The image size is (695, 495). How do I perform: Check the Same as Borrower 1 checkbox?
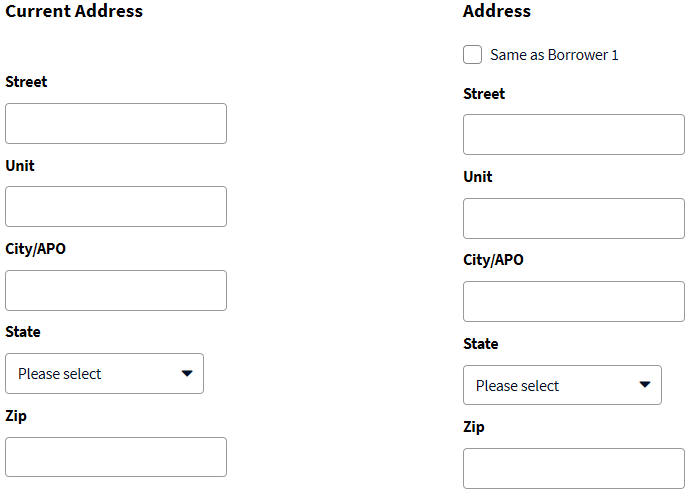click(473, 55)
